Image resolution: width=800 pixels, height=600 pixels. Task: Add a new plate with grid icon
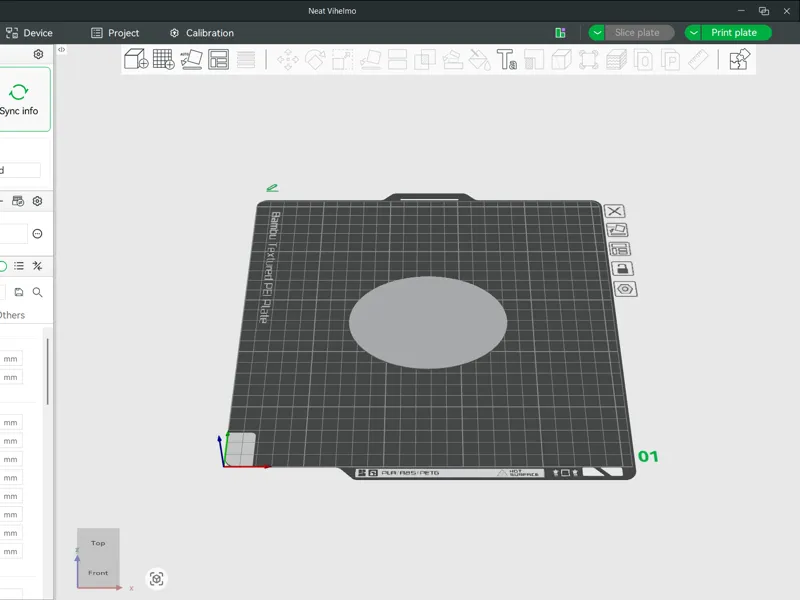tap(164, 59)
